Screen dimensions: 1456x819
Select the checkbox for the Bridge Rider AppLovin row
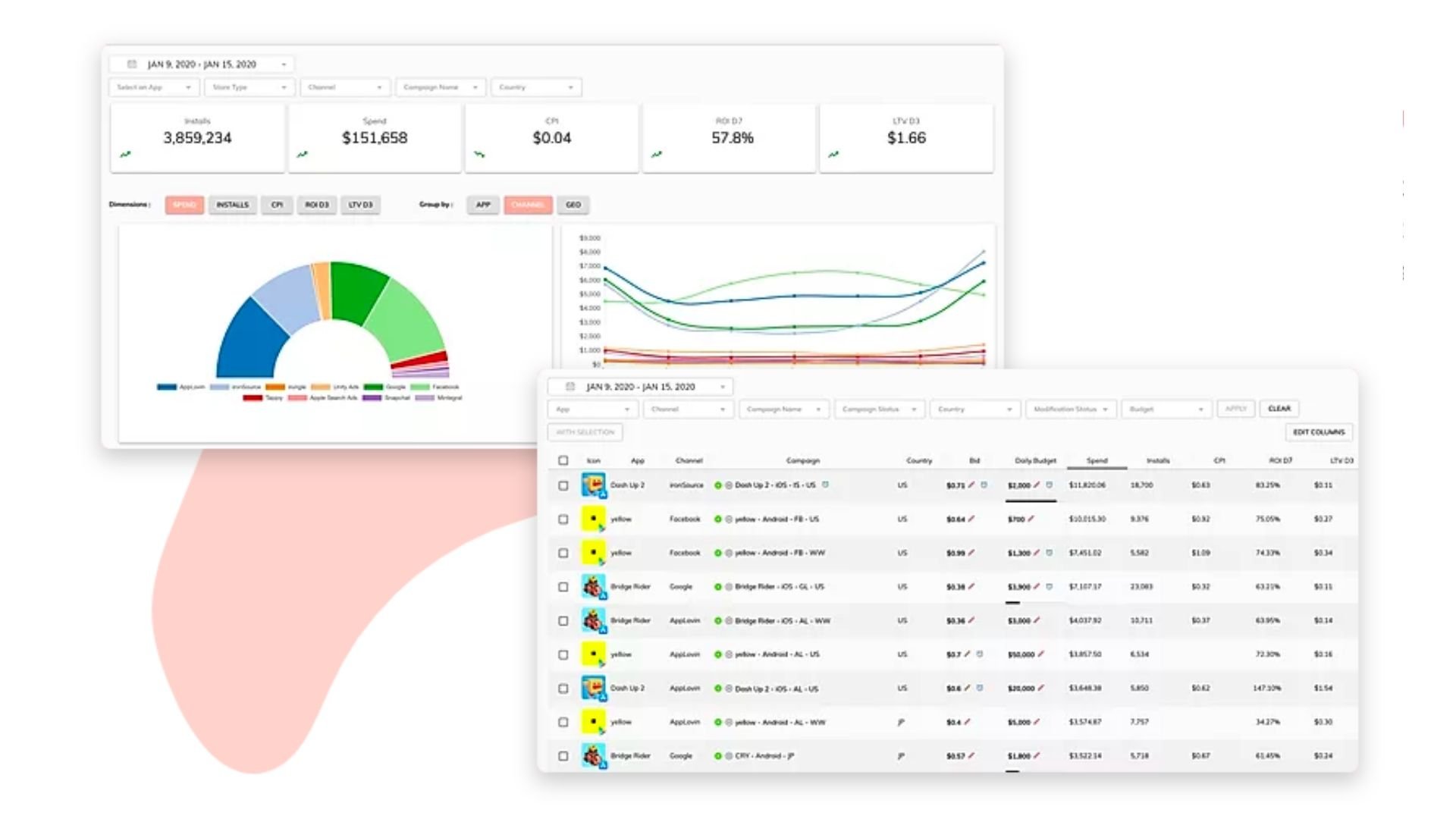[x=563, y=621]
